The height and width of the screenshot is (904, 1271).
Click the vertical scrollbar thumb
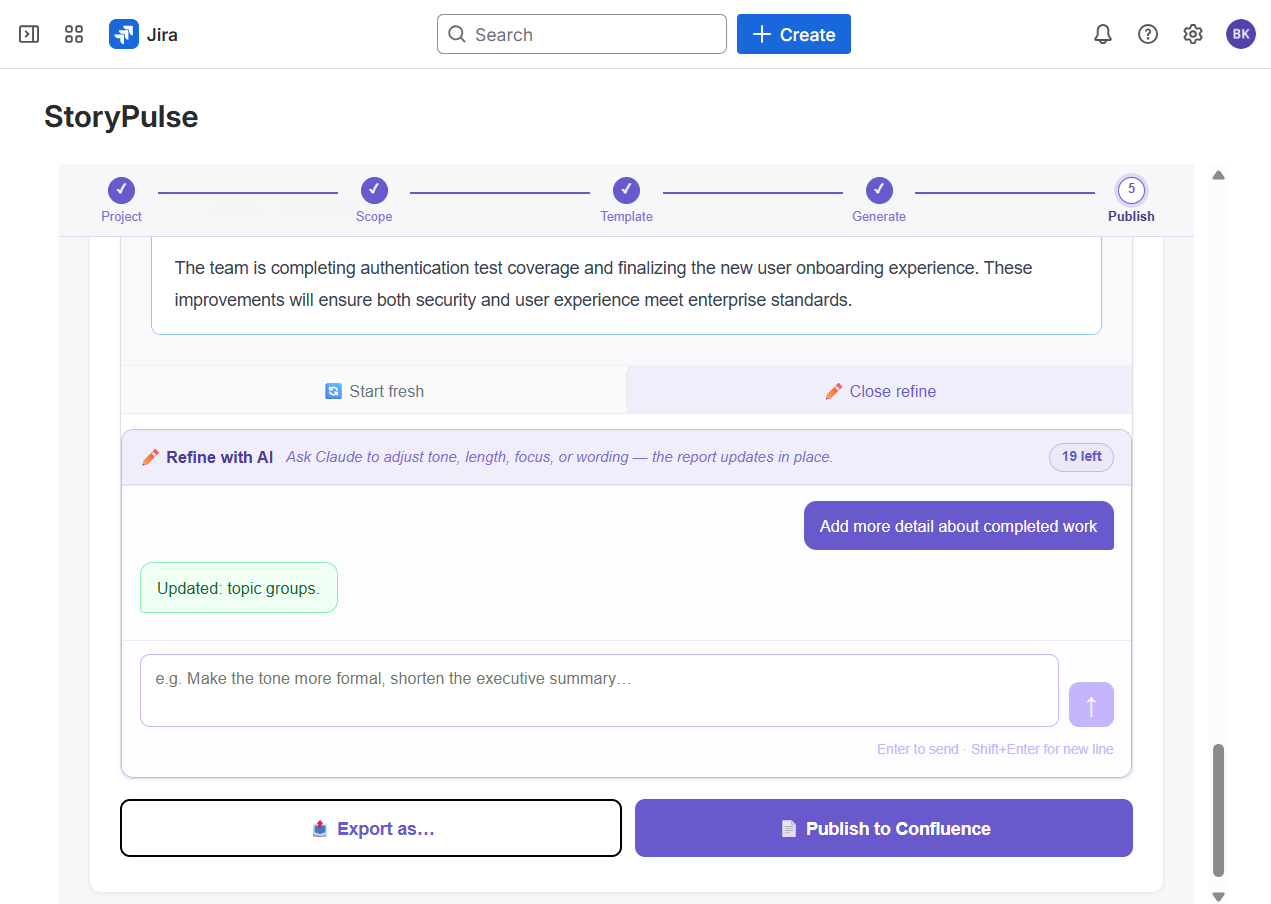1218,811
